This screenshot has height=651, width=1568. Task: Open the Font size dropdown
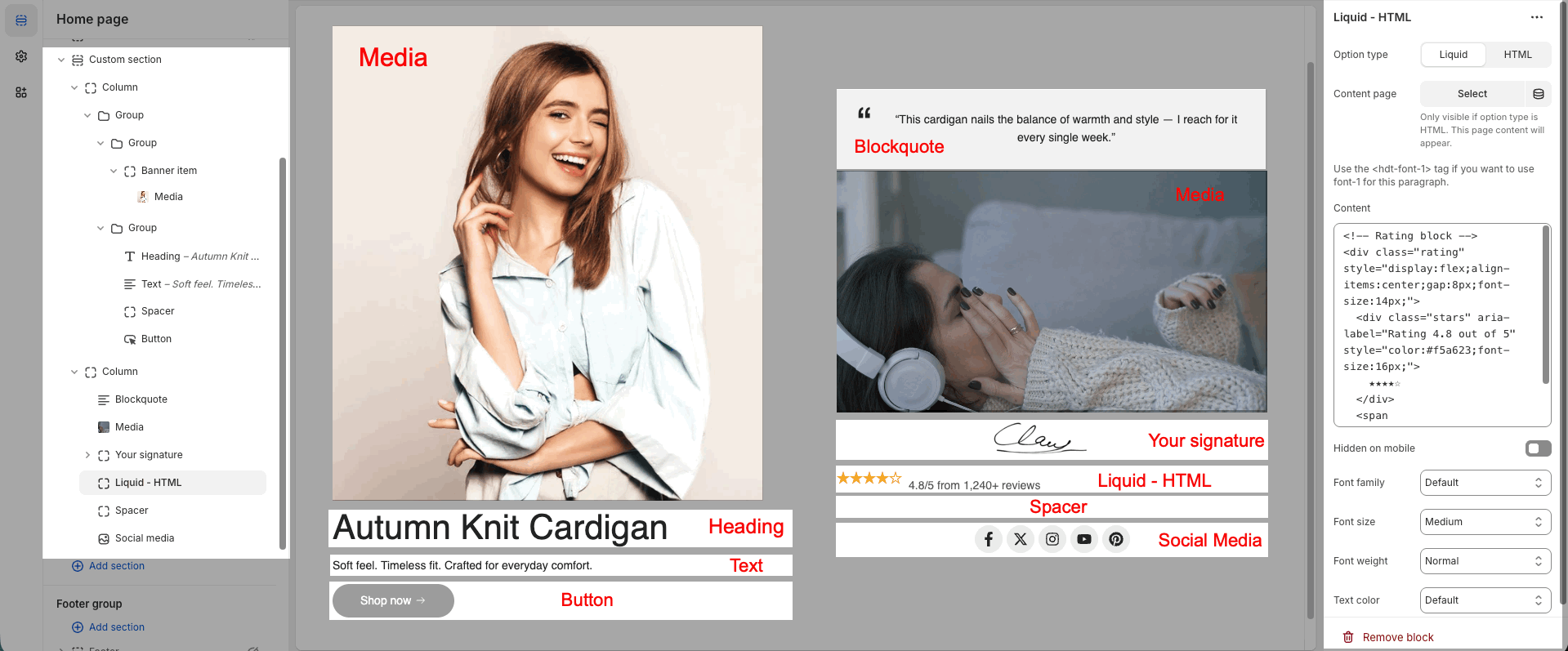point(1485,522)
